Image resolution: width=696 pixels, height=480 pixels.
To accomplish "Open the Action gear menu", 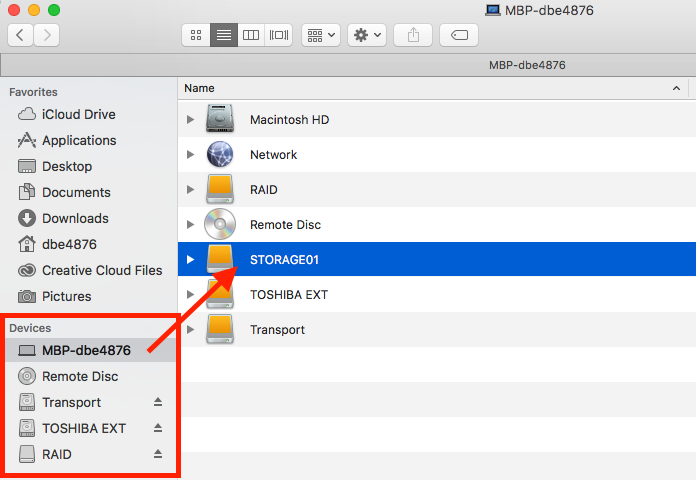I will [x=367, y=35].
